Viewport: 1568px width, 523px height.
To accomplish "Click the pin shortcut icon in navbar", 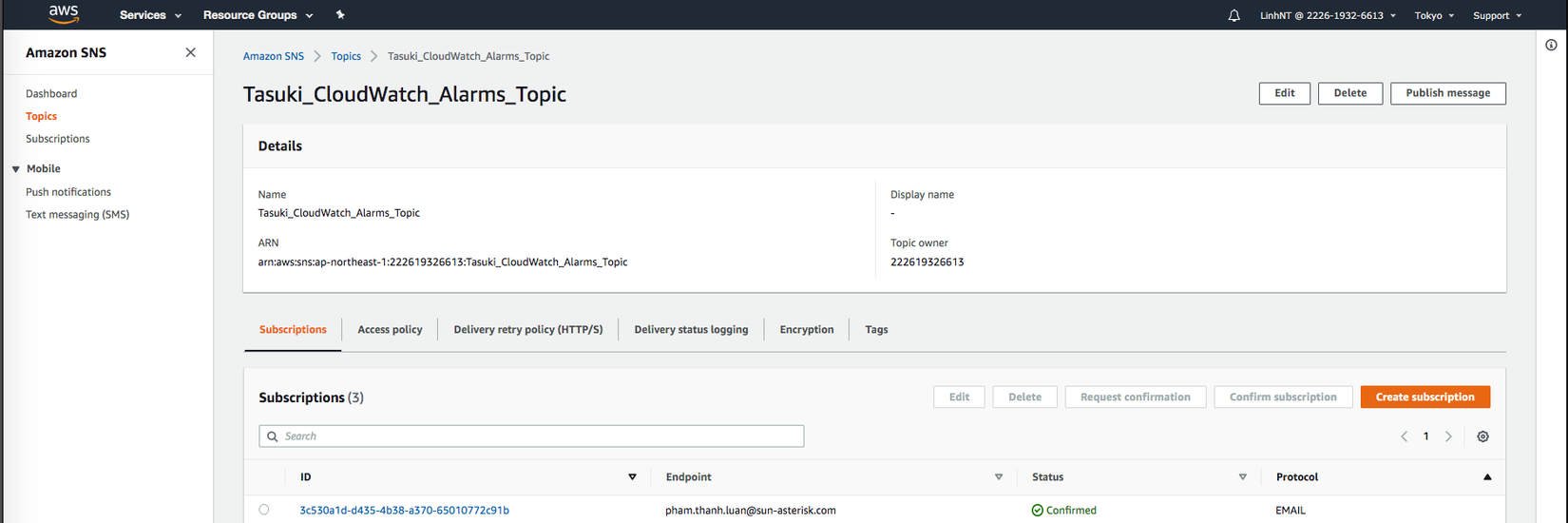I will click(x=340, y=15).
